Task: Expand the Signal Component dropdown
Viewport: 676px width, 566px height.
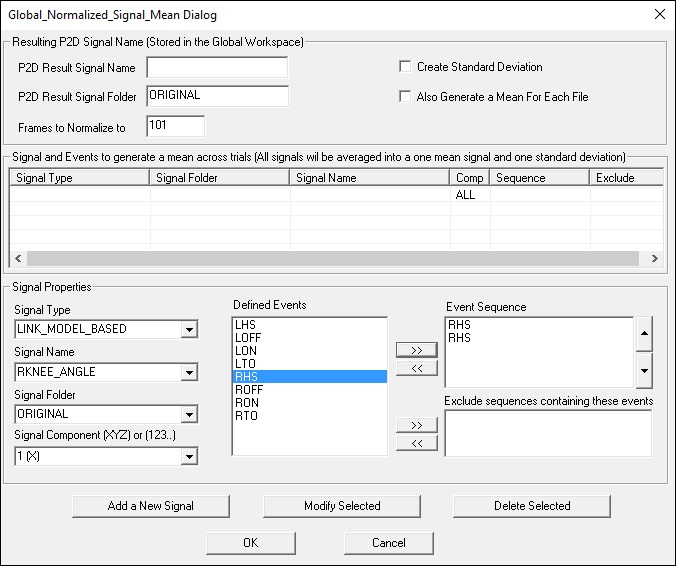Action: 189,457
